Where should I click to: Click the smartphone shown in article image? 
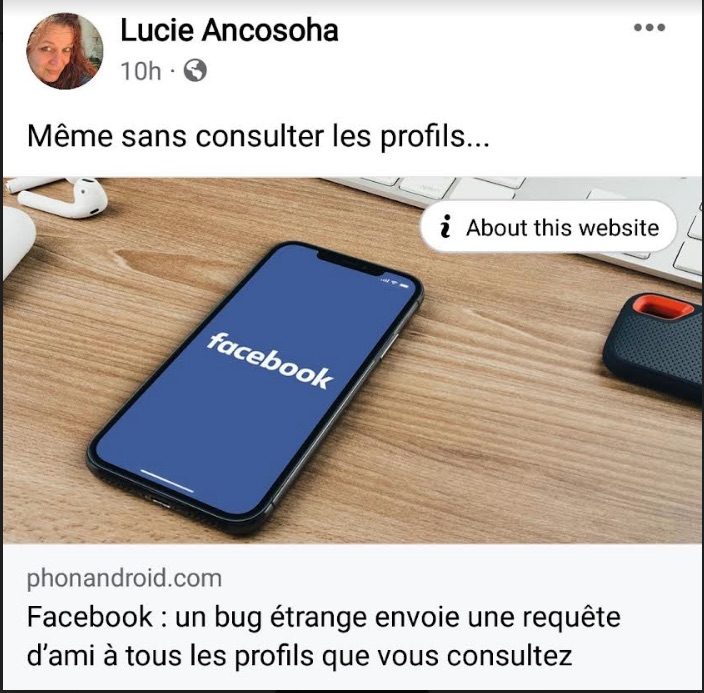(x=255, y=388)
